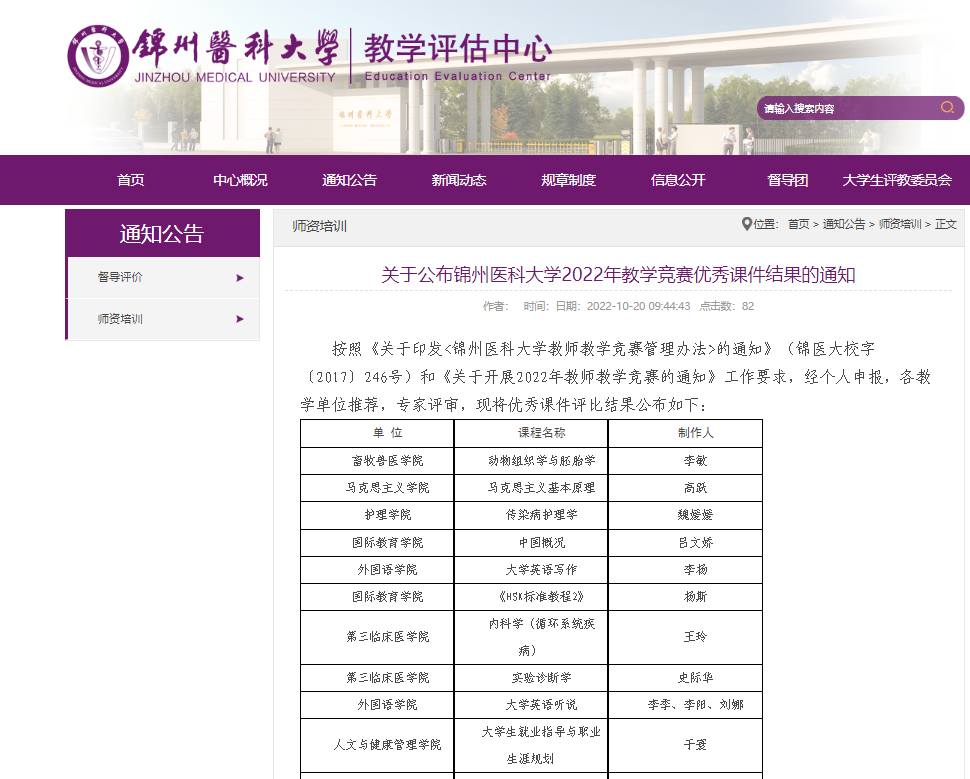Go to 通知公告 in the nav bar
Image resolution: width=970 pixels, height=779 pixels.
click(x=349, y=180)
